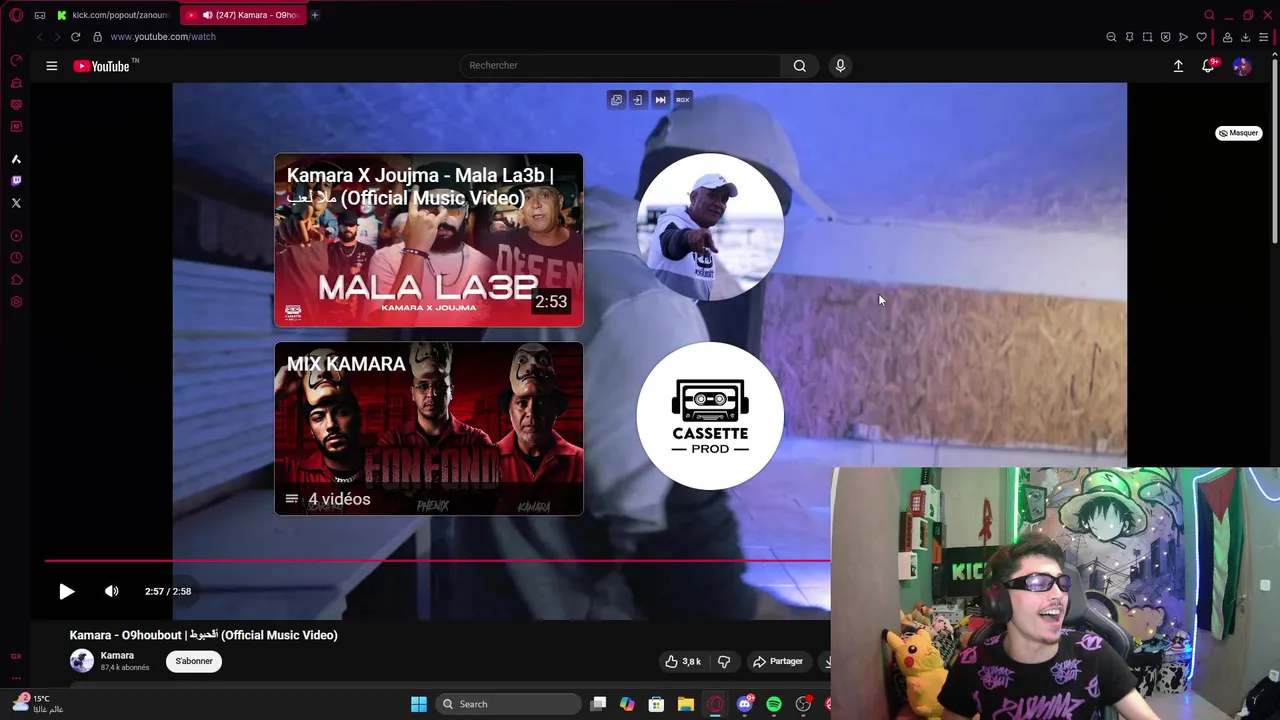Open the MIX KAMARA playlist card

click(429, 429)
